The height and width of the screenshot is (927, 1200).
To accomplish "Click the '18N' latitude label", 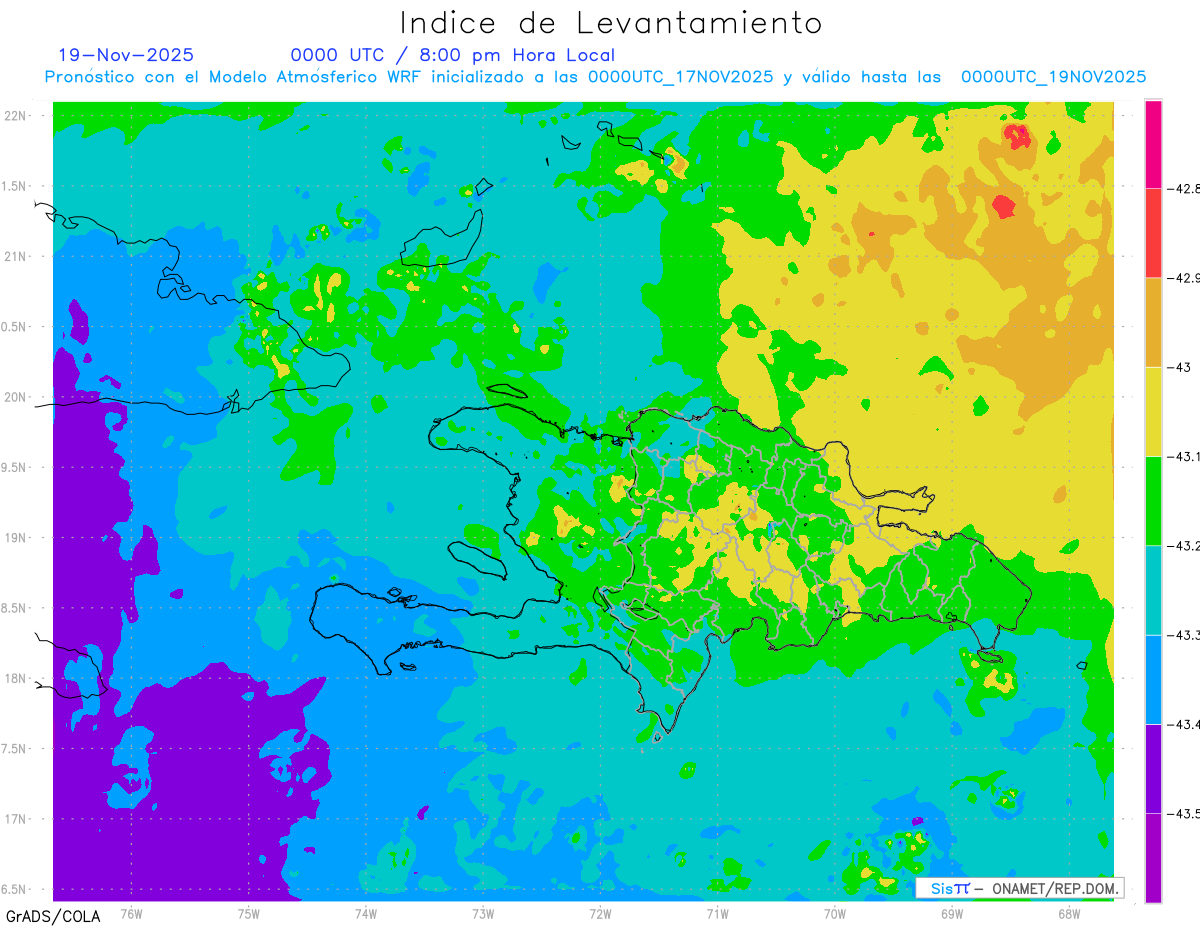I will [x=15, y=678].
